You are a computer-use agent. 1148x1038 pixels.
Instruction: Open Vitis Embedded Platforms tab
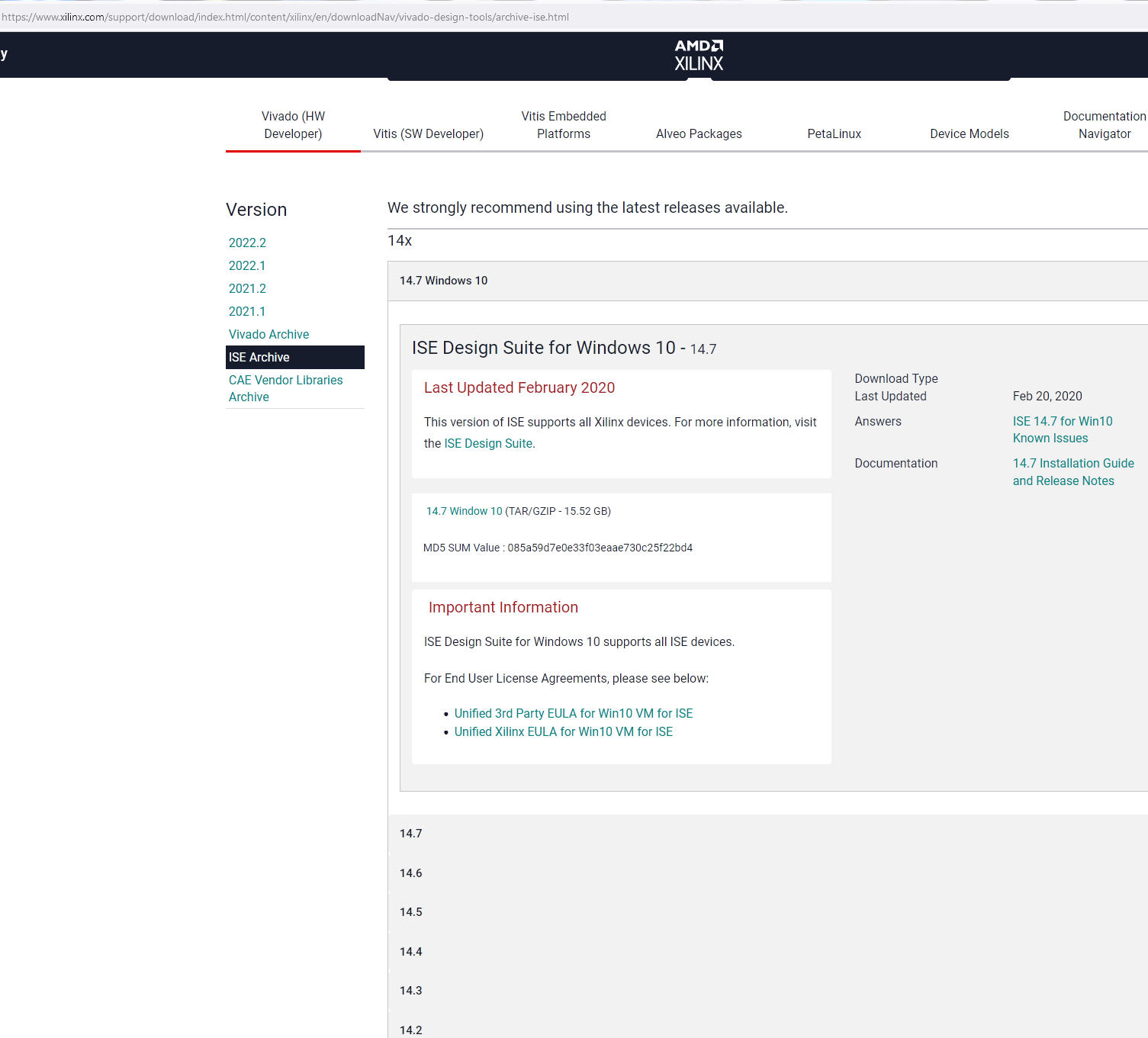(564, 125)
